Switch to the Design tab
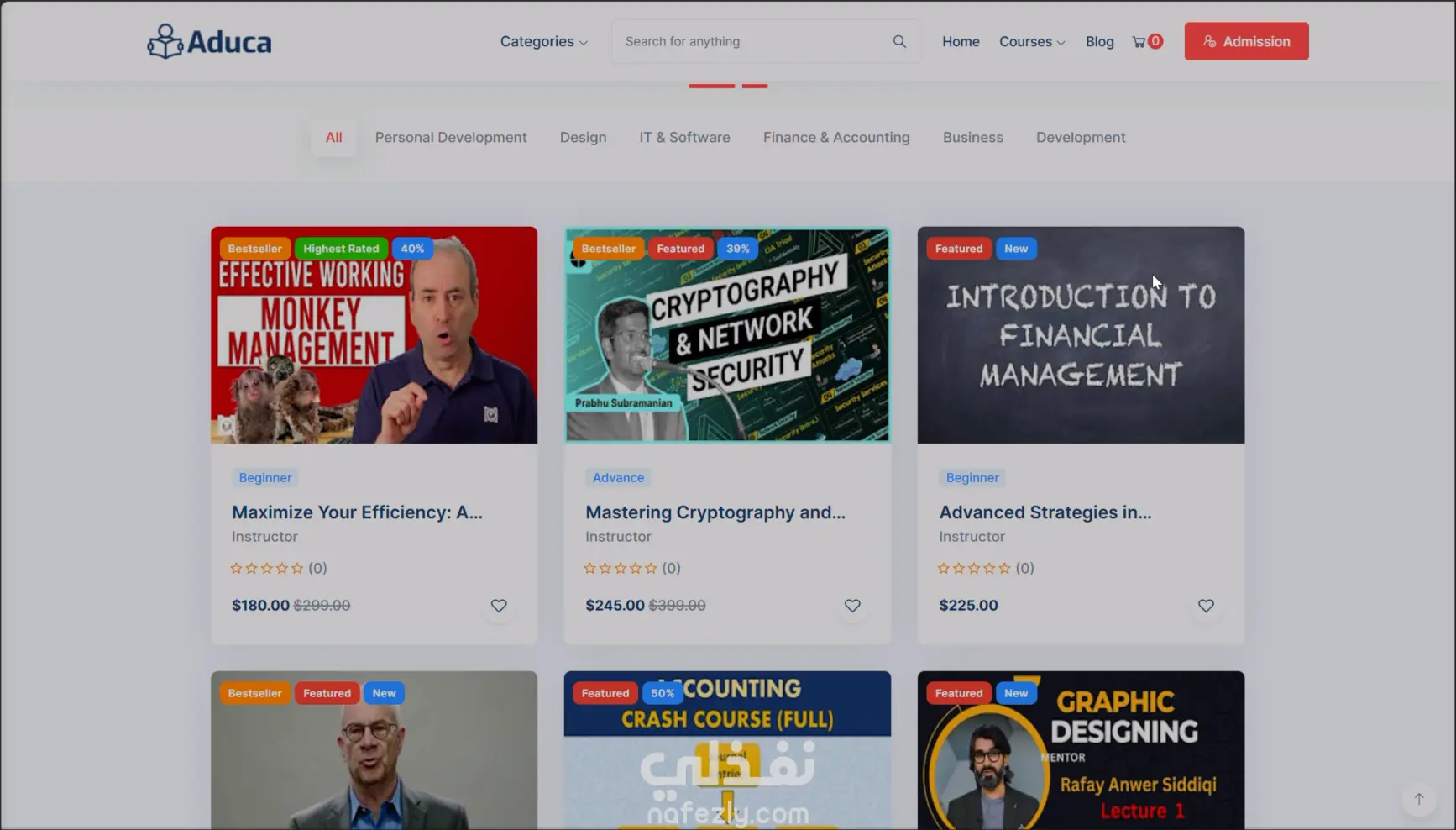Image resolution: width=1456 pixels, height=830 pixels. (584, 138)
